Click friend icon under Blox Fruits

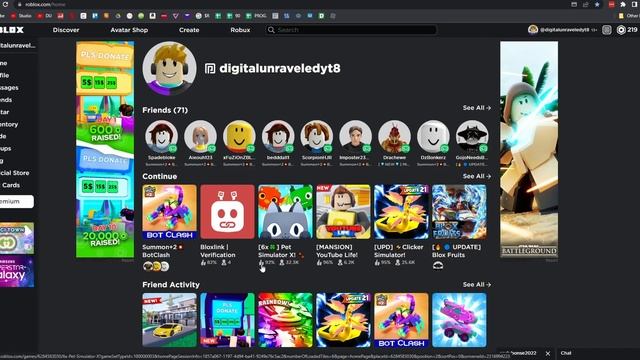click(438, 266)
